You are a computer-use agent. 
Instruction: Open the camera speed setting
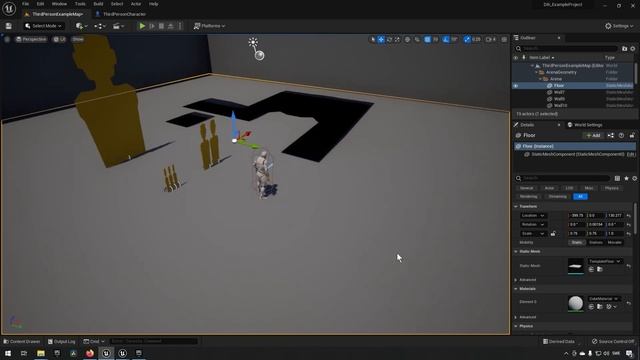491,40
